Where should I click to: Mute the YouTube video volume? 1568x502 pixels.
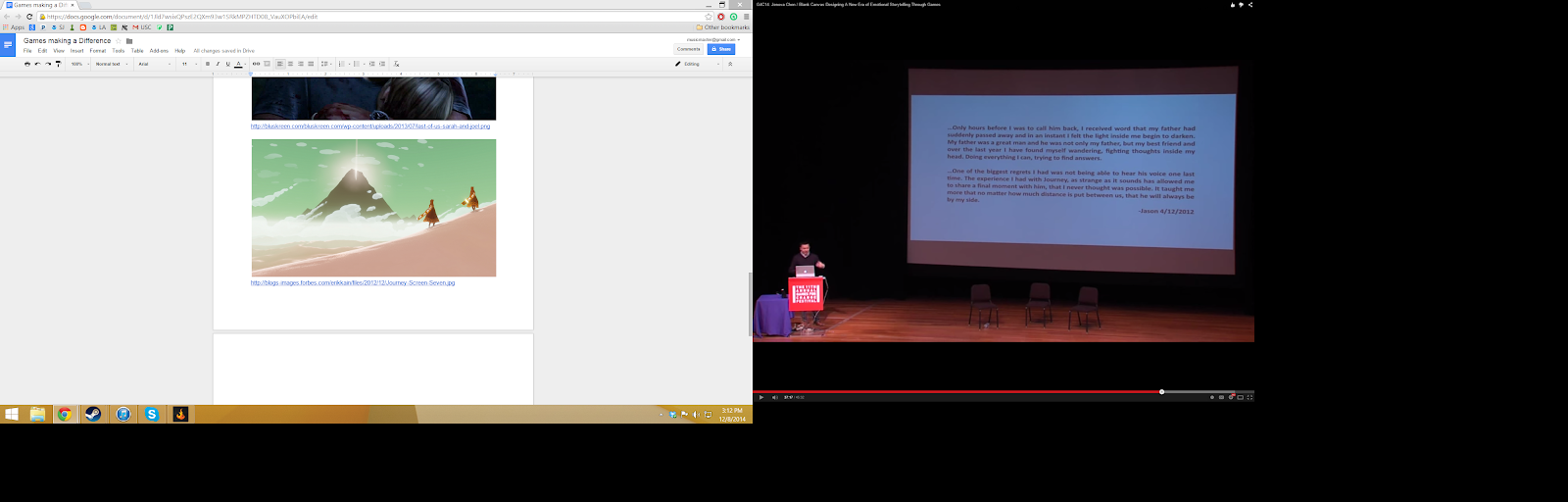click(774, 397)
